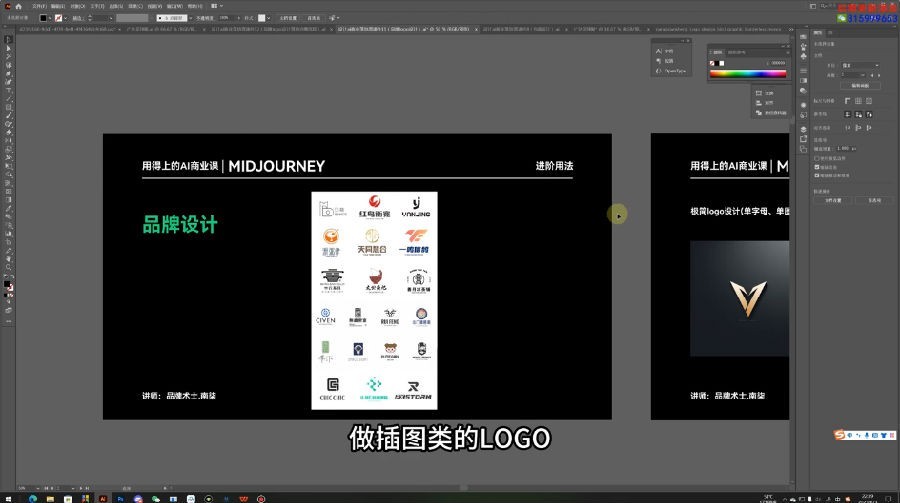Open the 单位 units dropdown in Properties

tap(860, 65)
